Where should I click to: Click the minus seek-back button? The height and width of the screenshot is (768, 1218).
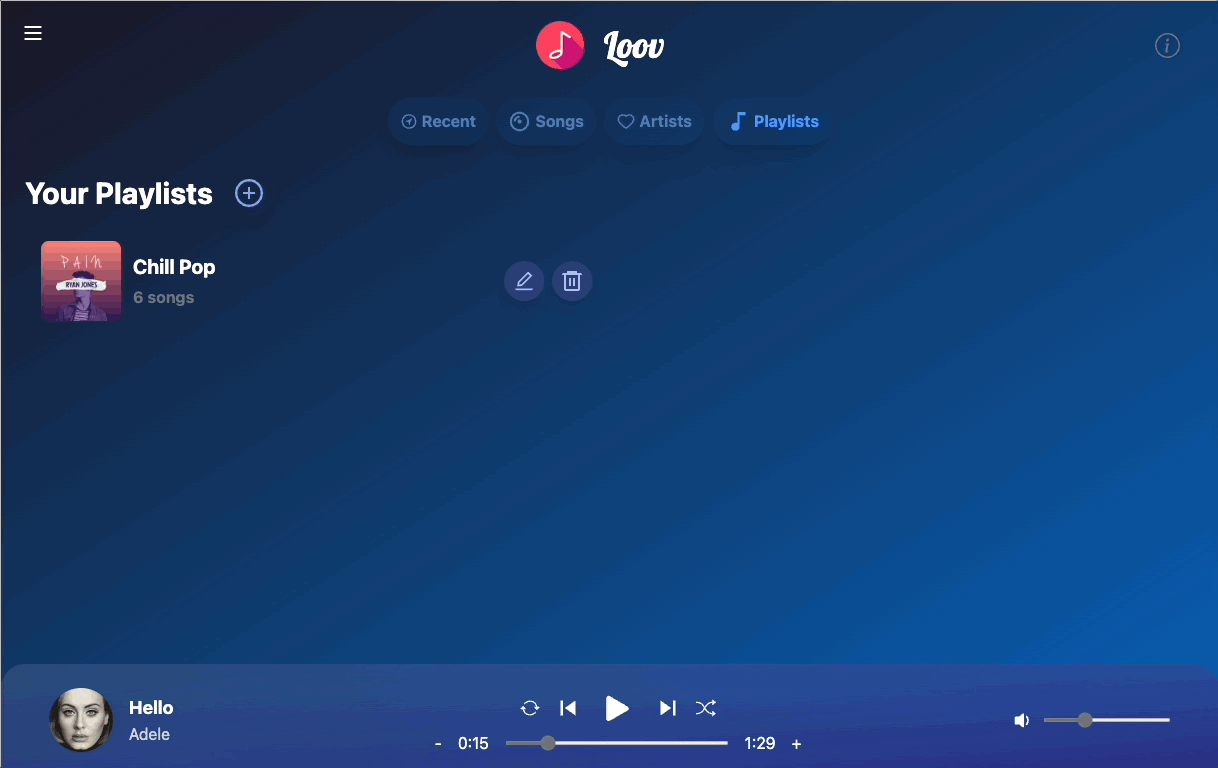(438, 744)
